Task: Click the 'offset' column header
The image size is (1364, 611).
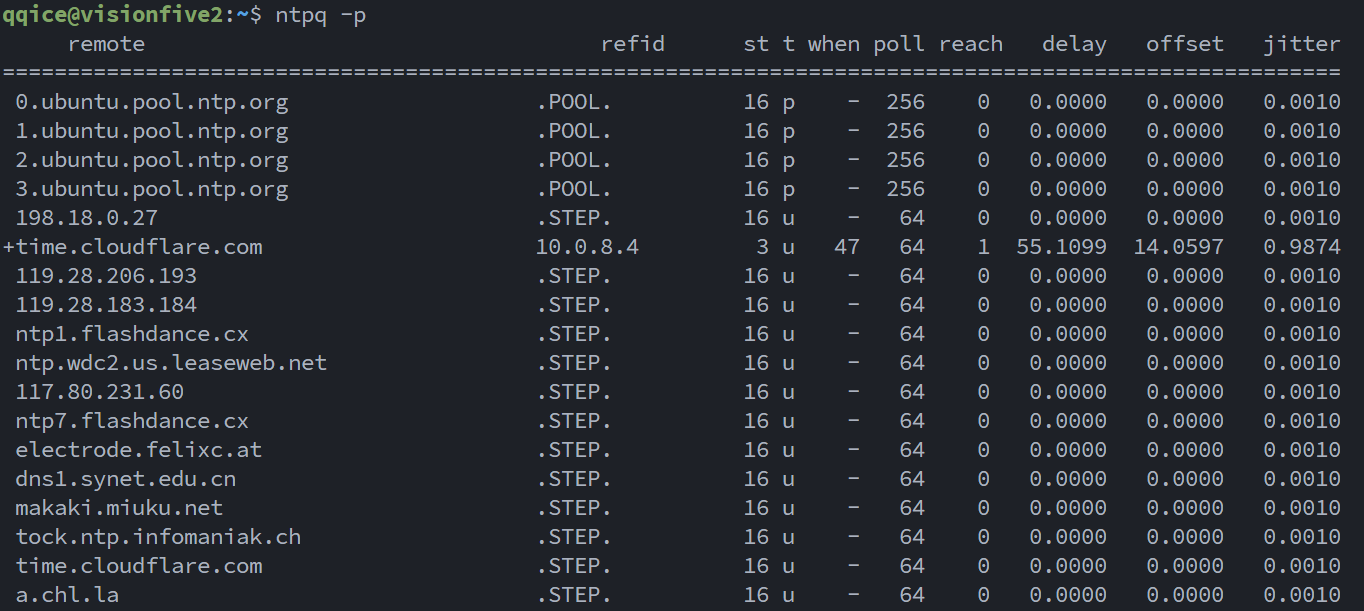Action: (1184, 44)
